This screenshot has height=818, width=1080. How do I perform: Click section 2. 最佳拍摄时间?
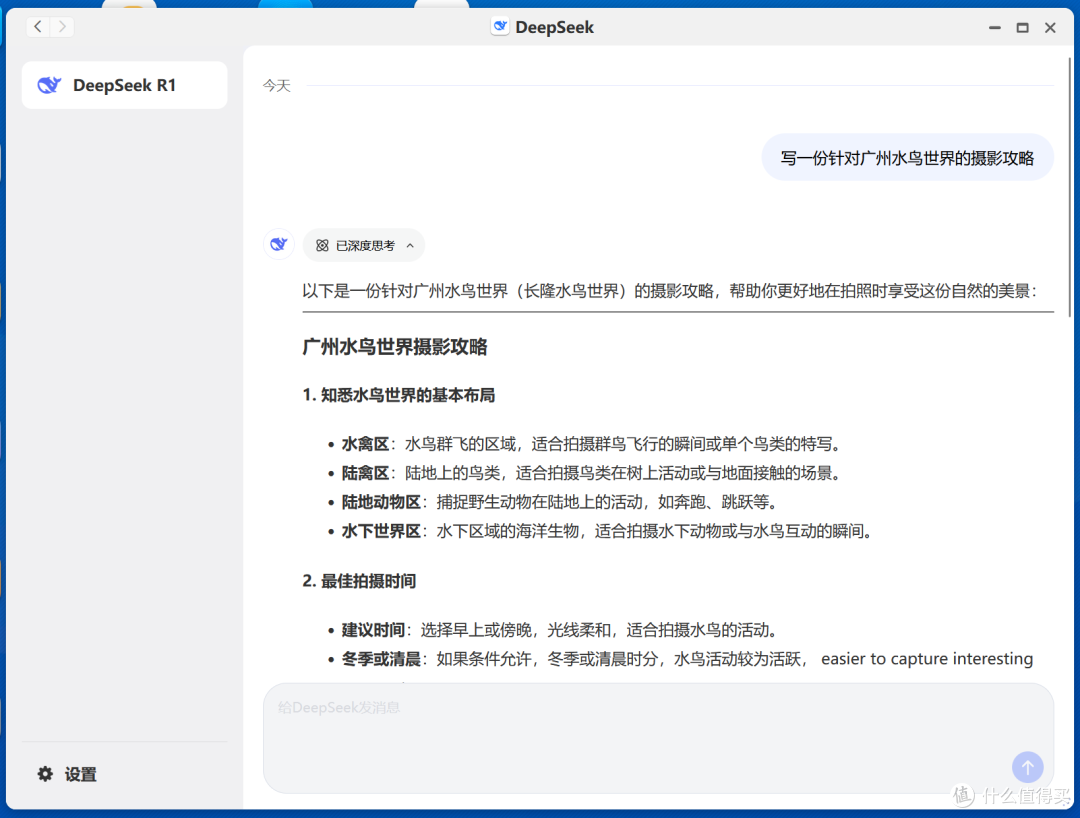point(359,581)
